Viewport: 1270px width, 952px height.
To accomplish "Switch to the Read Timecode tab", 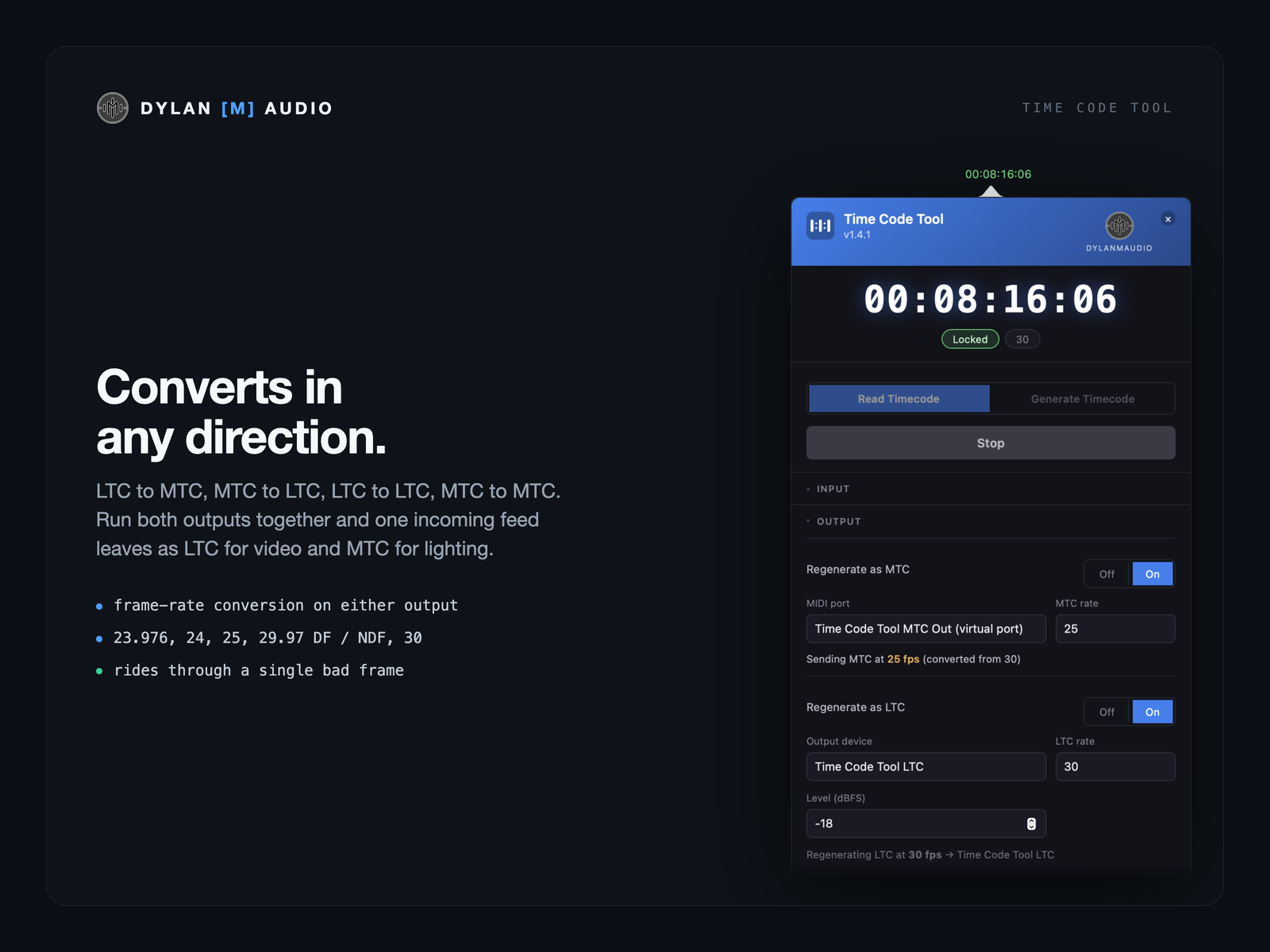I will (899, 399).
